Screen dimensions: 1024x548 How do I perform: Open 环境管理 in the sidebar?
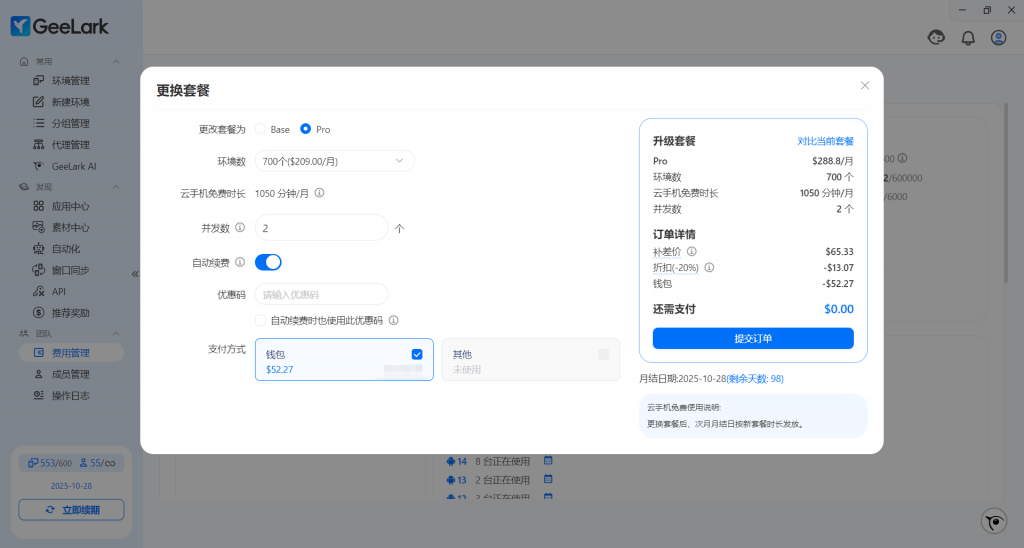(x=70, y=81)
